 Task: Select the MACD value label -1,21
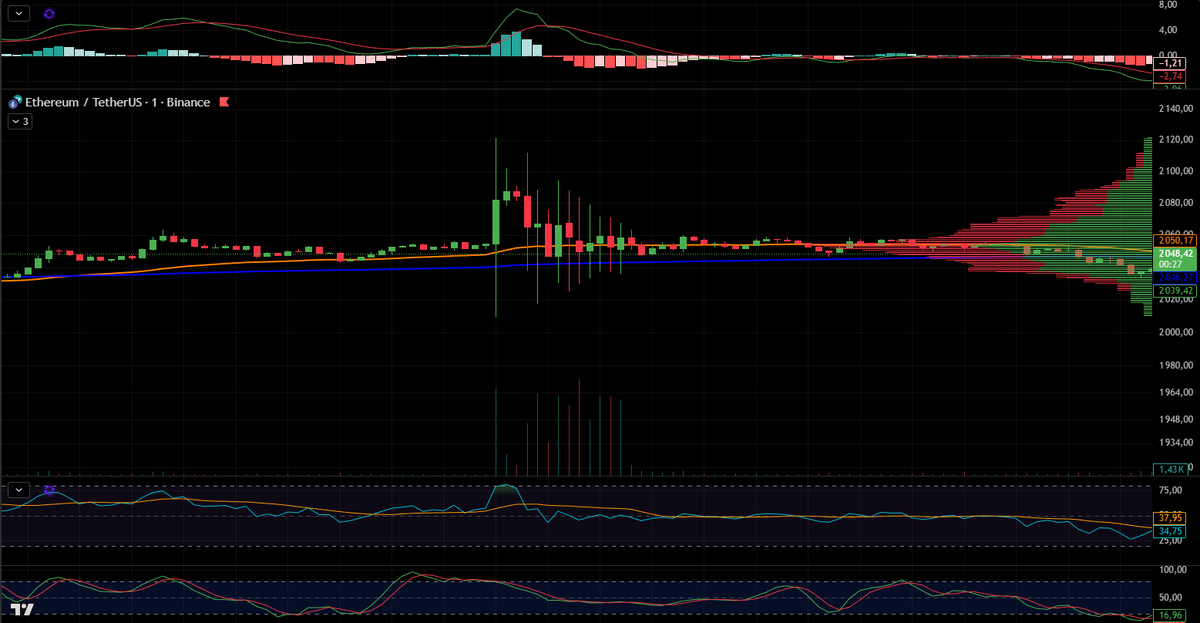[1170, 63]
